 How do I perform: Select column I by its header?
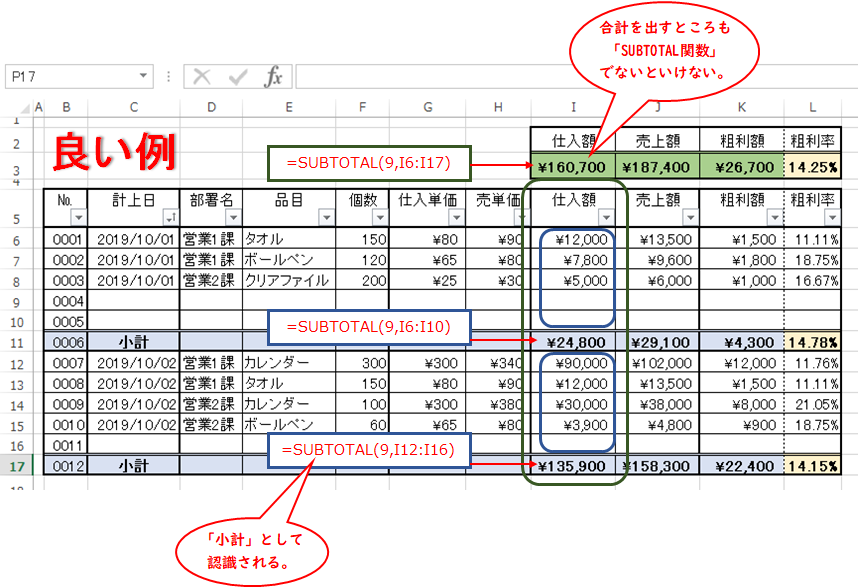[573, 107]
